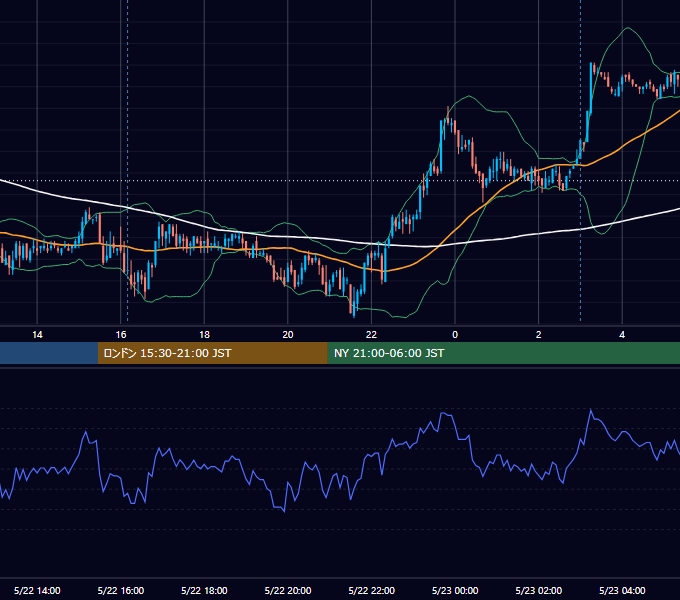The height and width of the screenshot is (600, 680).
Task: Click the 5/22 16:00 date label
Action: coord(121,590)
